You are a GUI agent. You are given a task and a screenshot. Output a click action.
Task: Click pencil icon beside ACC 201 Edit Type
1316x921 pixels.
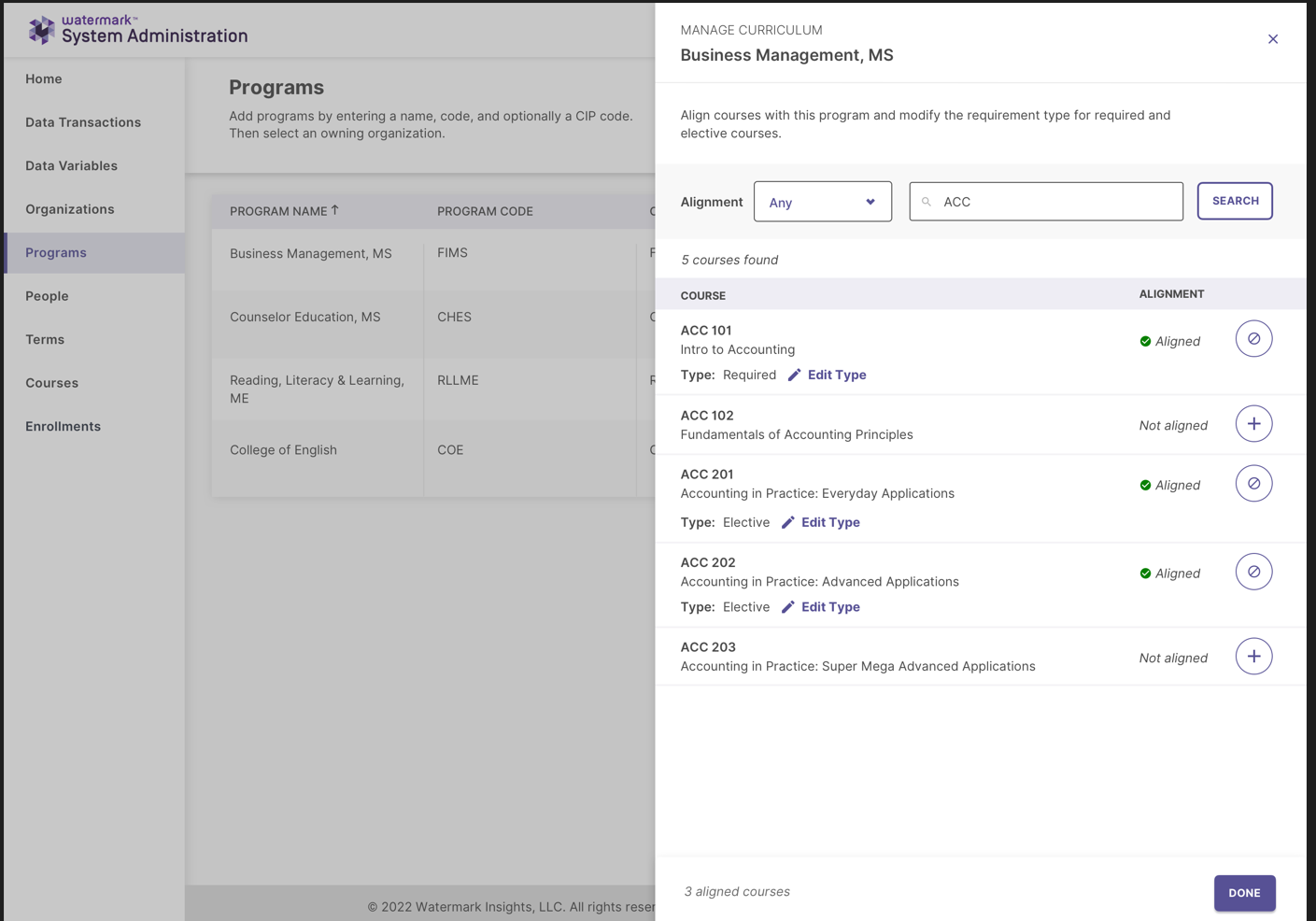tap(788, 522)
